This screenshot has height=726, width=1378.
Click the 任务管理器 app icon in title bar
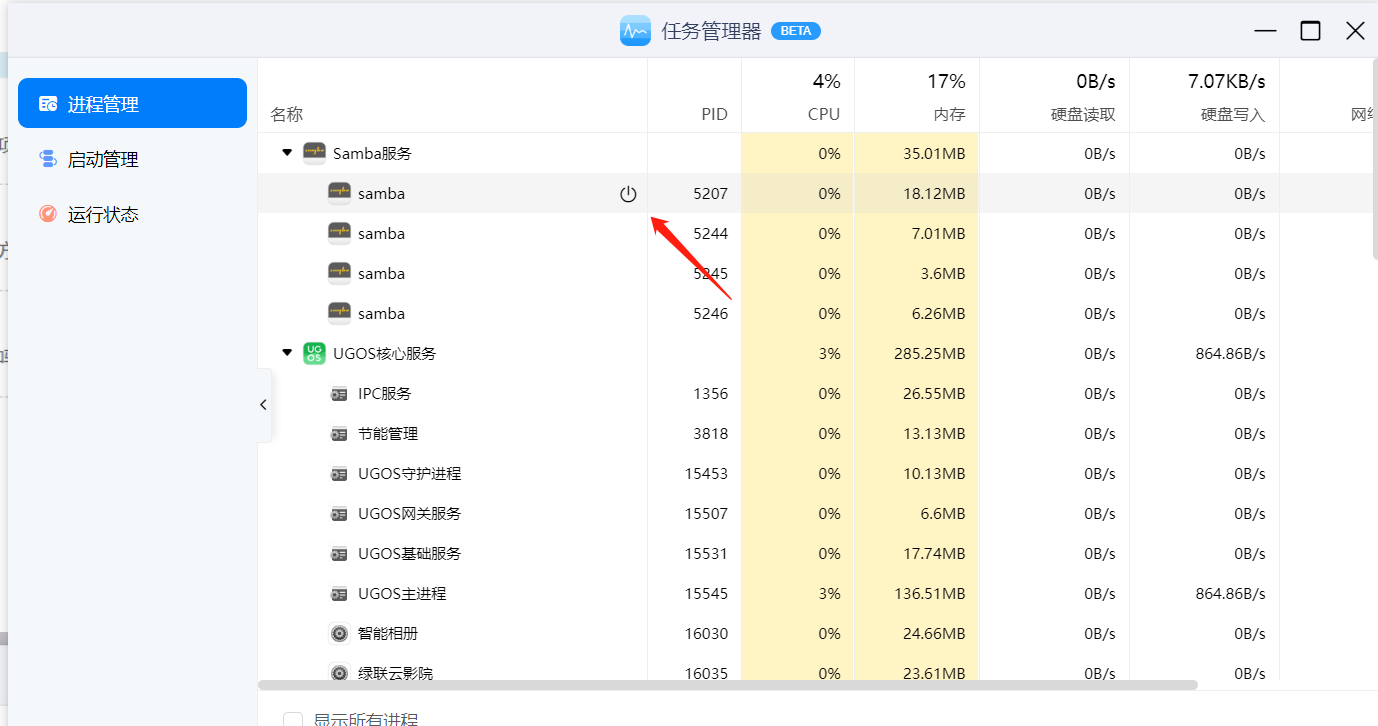coord(635,31)
